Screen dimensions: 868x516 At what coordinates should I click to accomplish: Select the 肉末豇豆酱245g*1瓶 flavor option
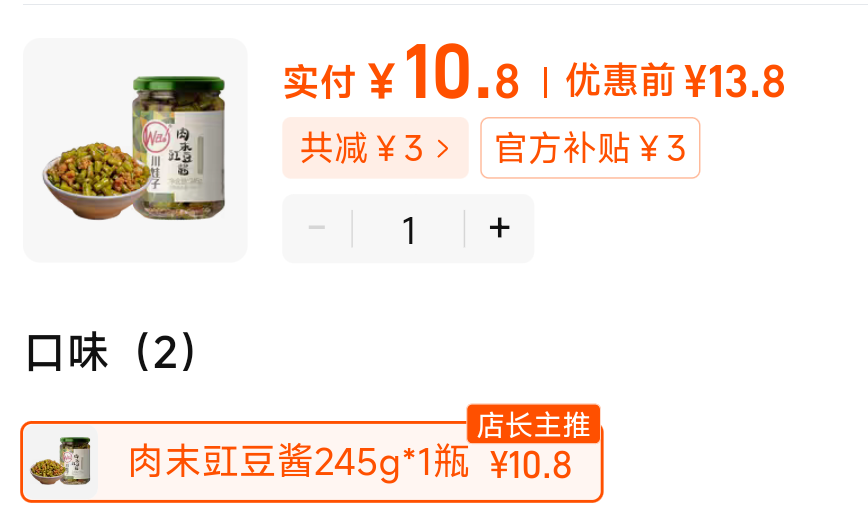[x=312, y=462]
